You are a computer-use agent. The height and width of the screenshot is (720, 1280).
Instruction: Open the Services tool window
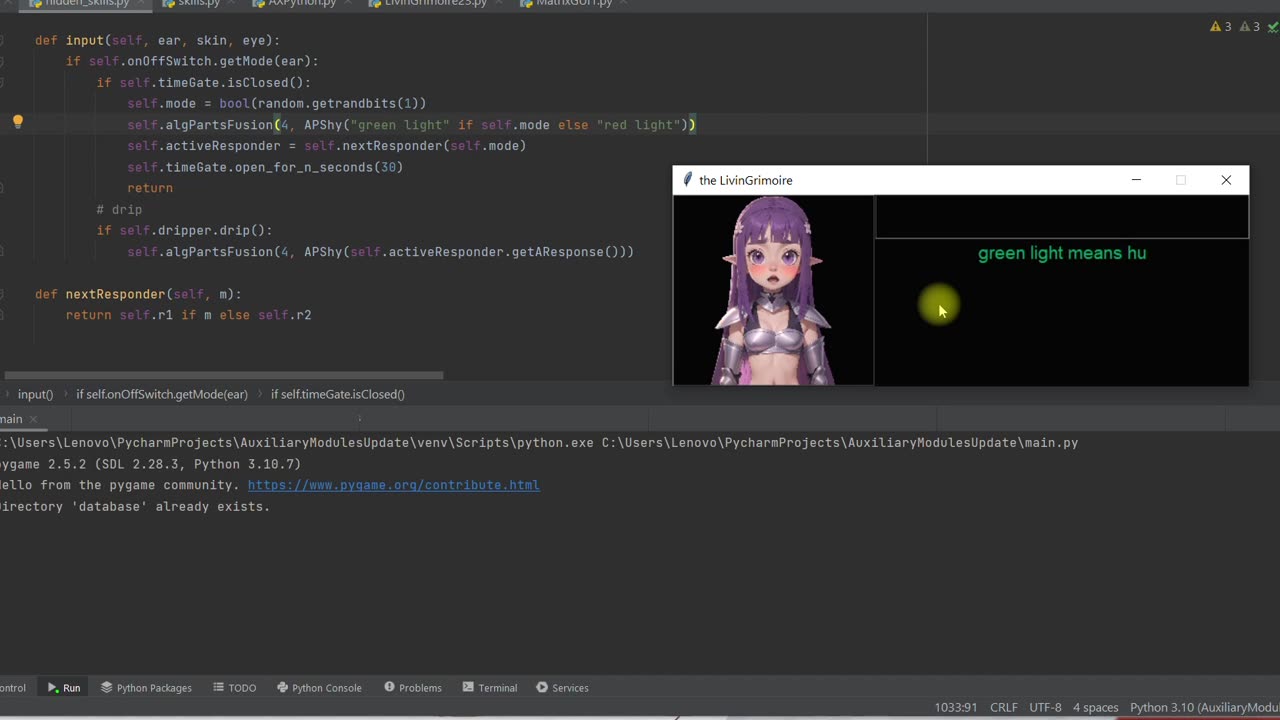tap(562, 688)
